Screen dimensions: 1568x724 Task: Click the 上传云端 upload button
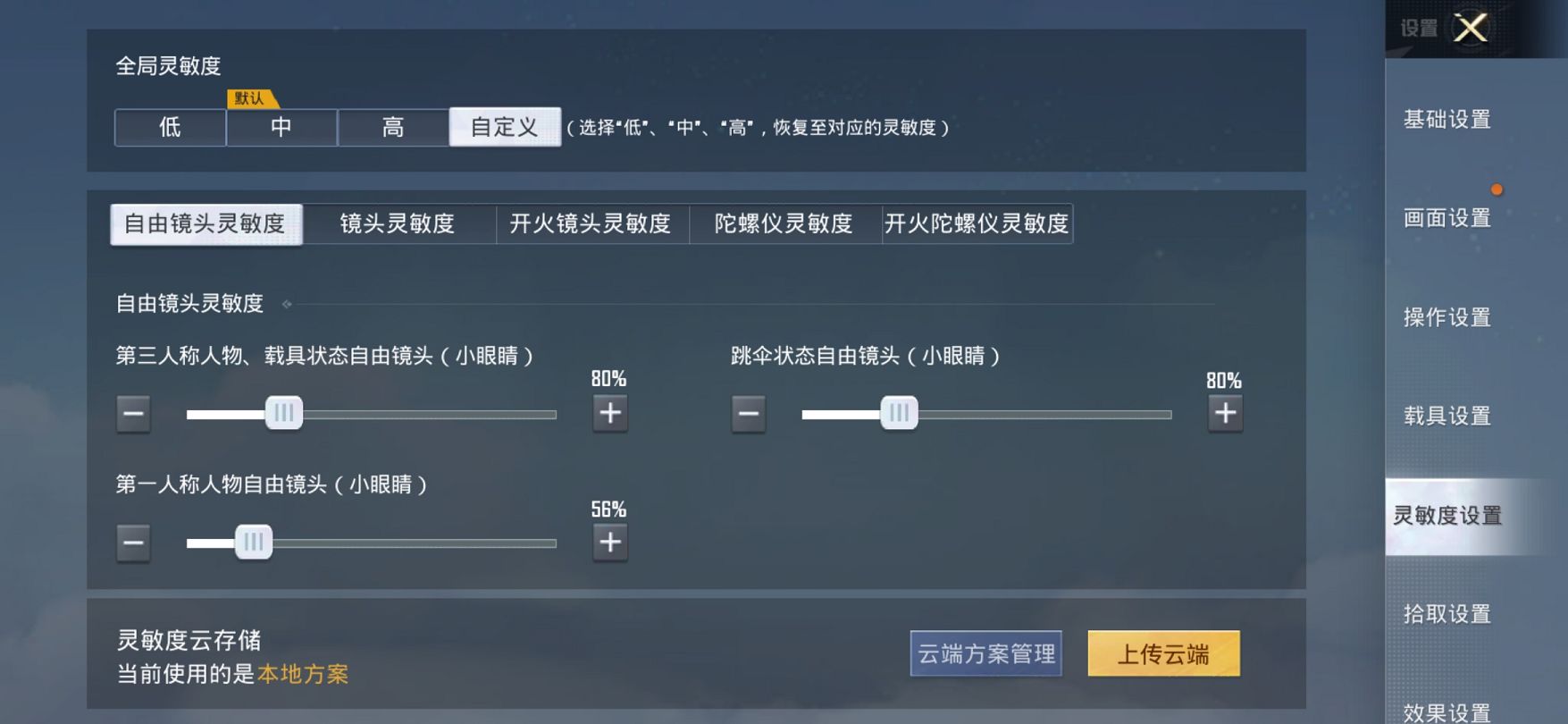pyautogui.click(x=1163, y=654)
